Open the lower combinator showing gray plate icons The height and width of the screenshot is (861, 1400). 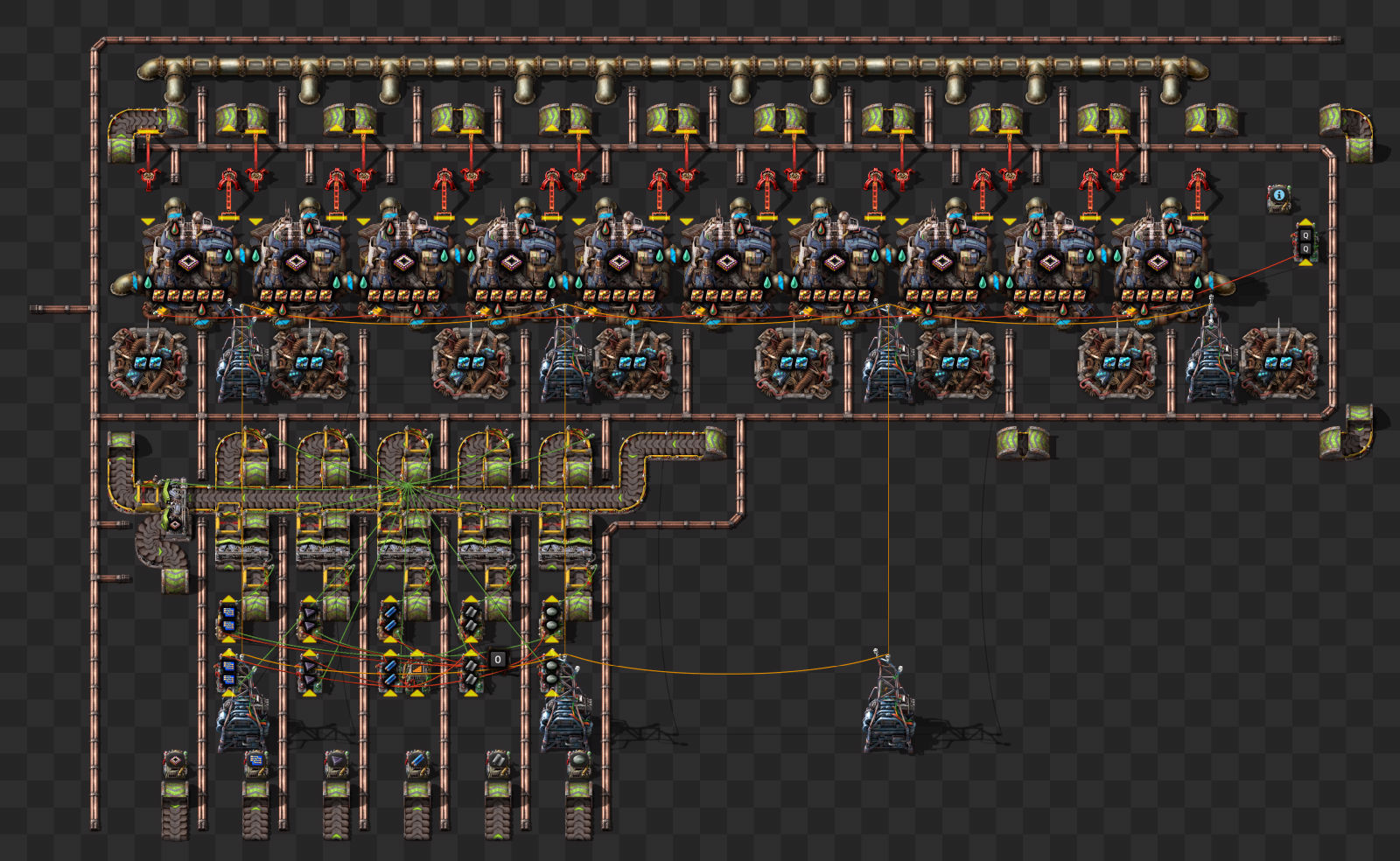tap(471, 673)
